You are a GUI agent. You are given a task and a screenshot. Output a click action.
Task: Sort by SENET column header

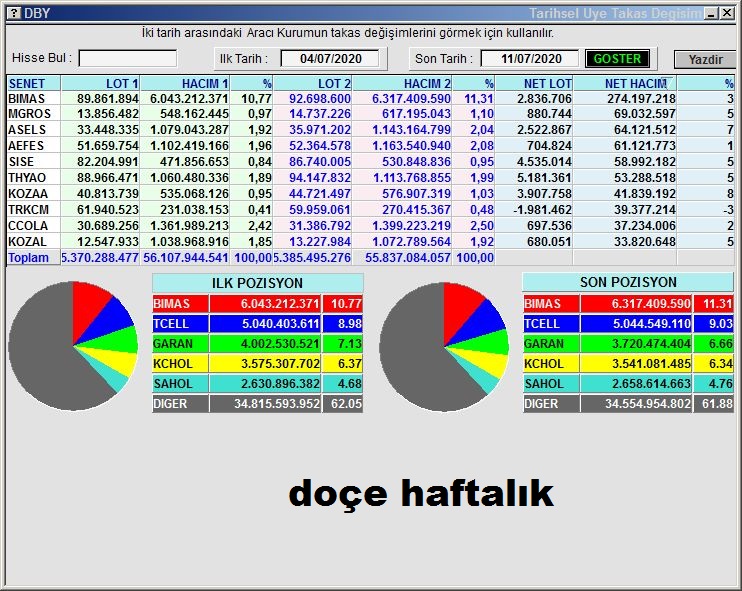pos(33,83)
